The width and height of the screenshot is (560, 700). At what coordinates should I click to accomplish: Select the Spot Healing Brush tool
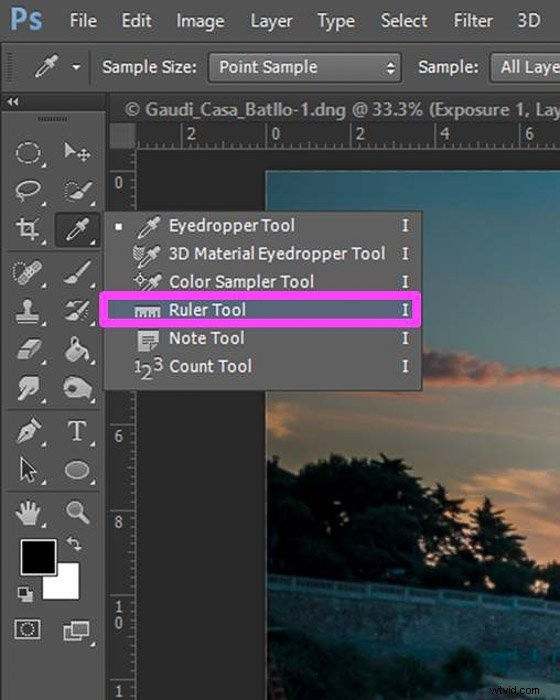[29, 272]
